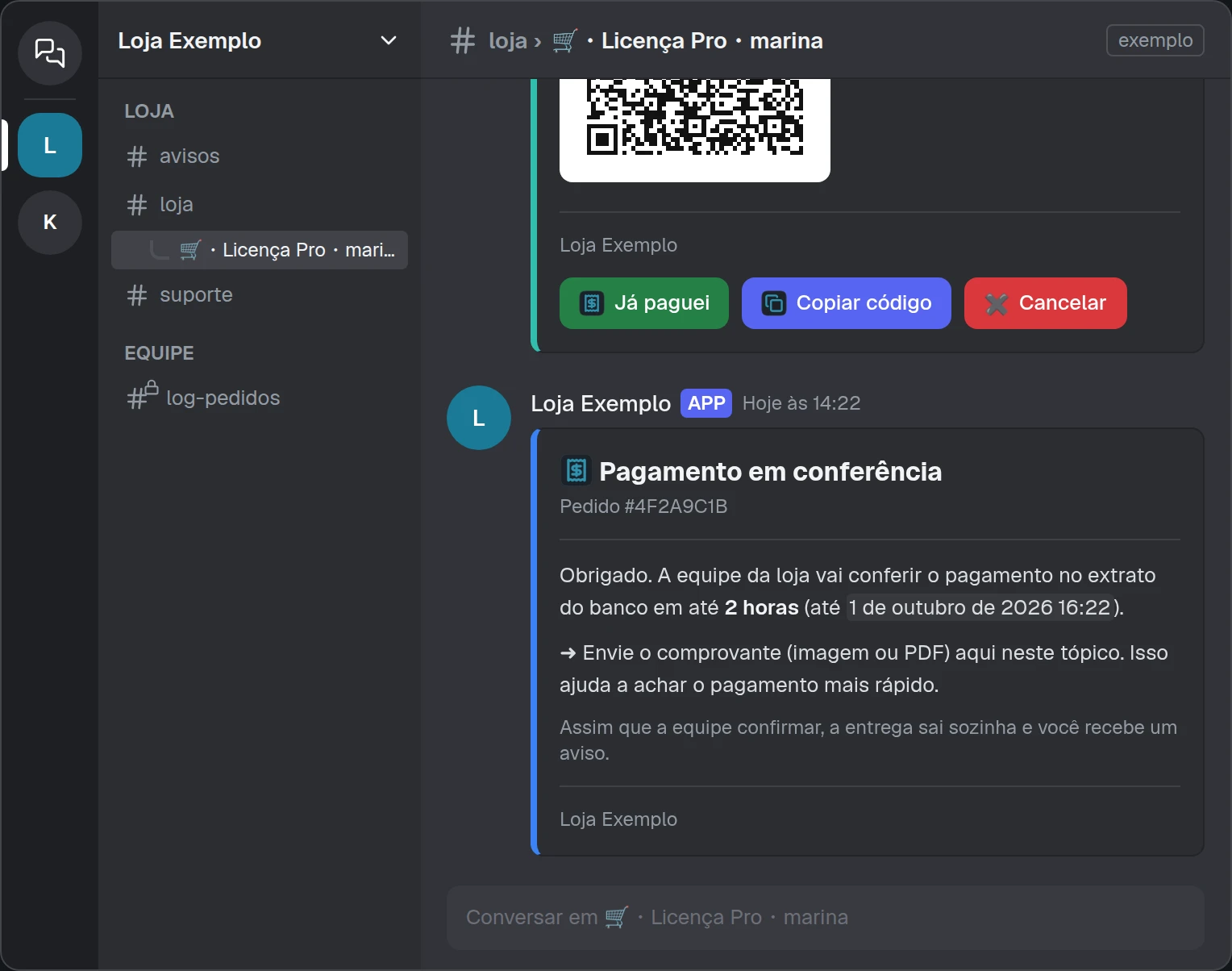
Task: Click the green Já paguei button
Action: click(644, 303)
